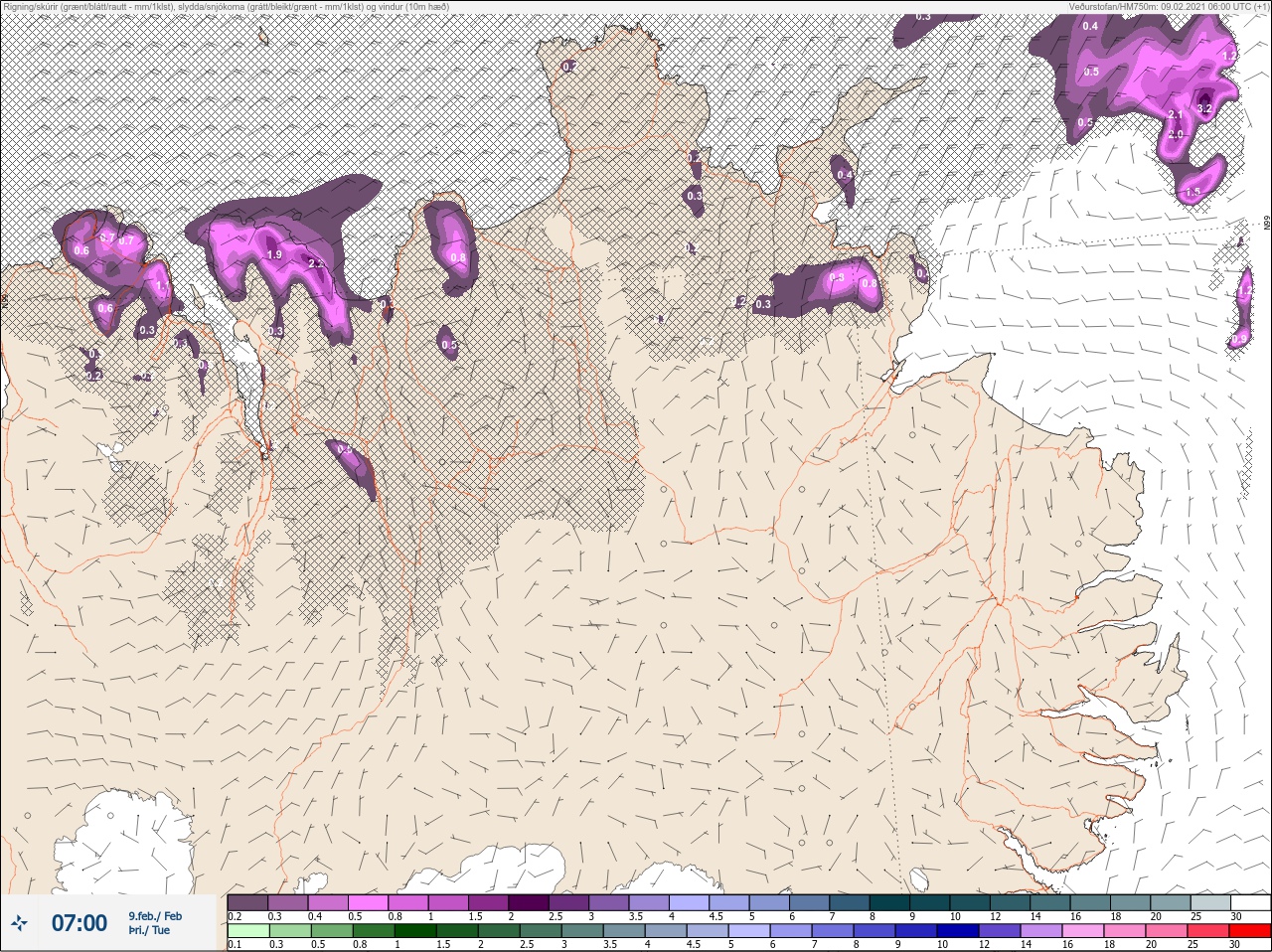This screenshot has height=952, width=1272.
Task: Click the 3.2 precipitation value on the map
Action: tap(1204, 109)
